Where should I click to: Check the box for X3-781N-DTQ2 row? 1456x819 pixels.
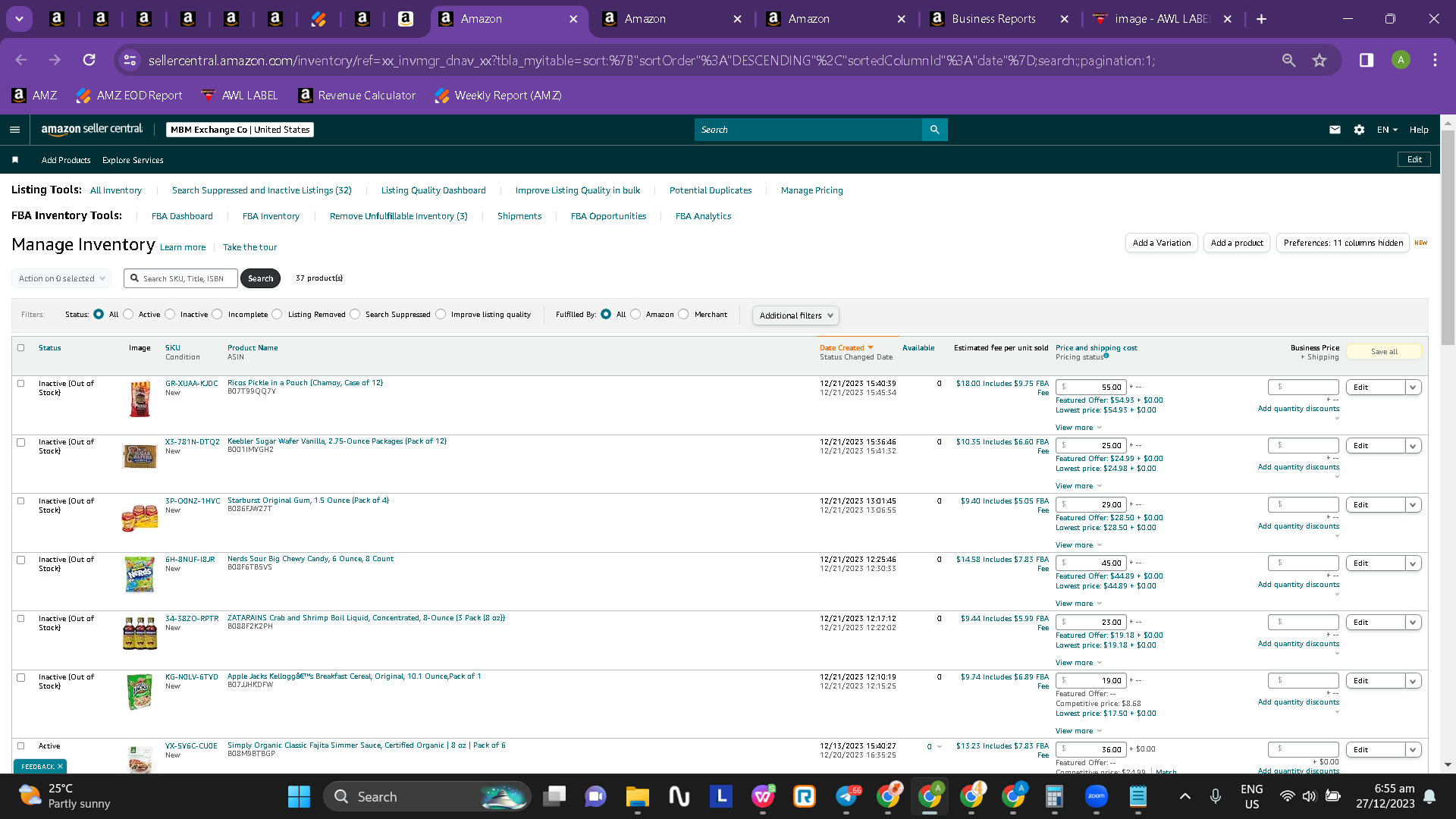coord(21,442)
